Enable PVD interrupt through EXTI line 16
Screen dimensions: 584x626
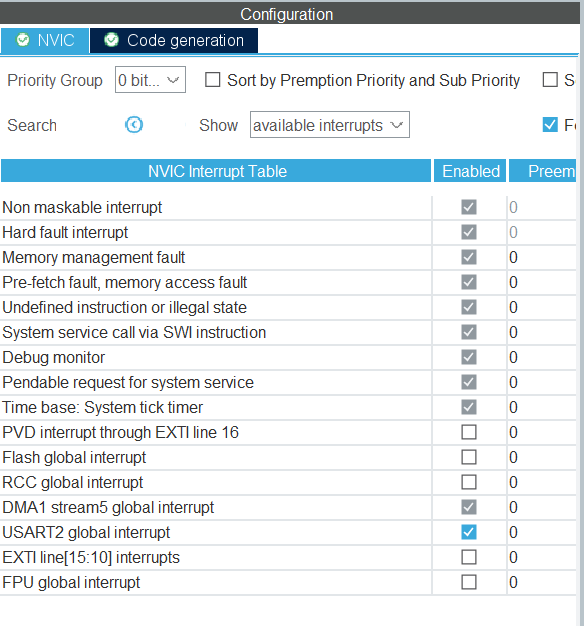click(x=469, y=432)
